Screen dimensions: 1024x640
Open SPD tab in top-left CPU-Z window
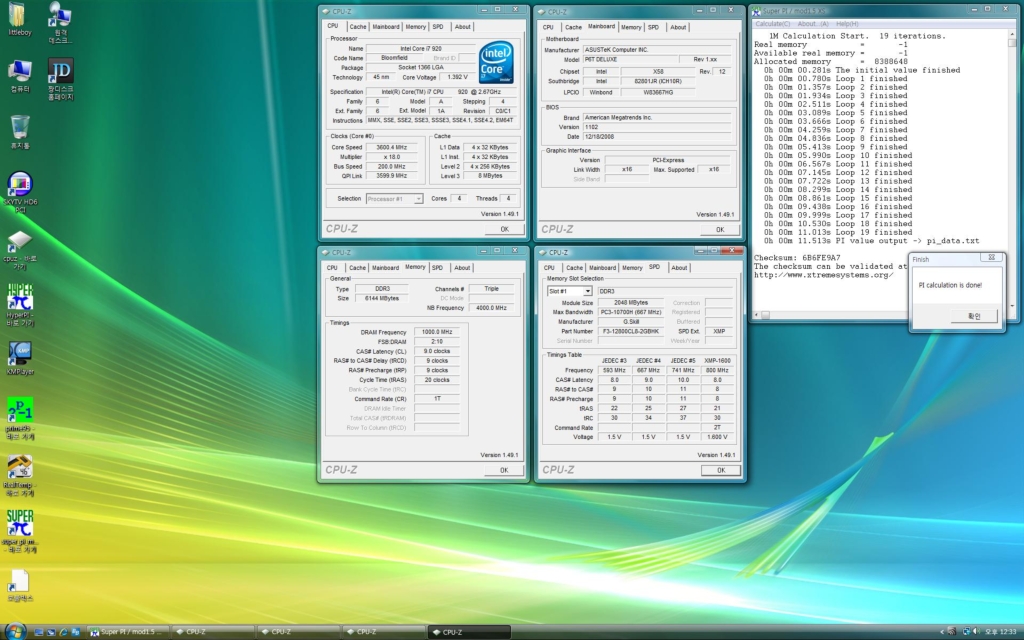point(438,27)
